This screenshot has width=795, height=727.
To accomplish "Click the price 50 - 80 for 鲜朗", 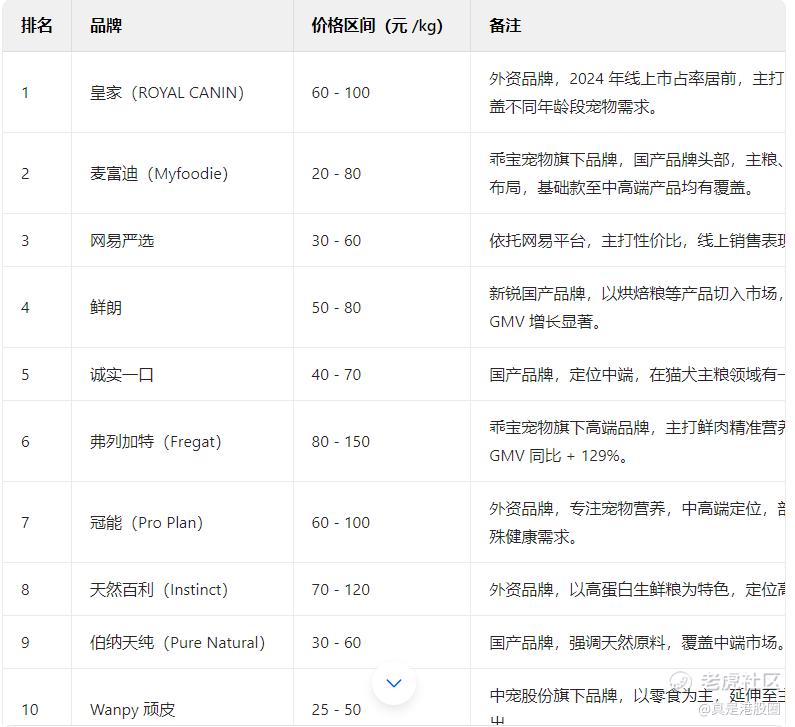I will click(336, 307).
